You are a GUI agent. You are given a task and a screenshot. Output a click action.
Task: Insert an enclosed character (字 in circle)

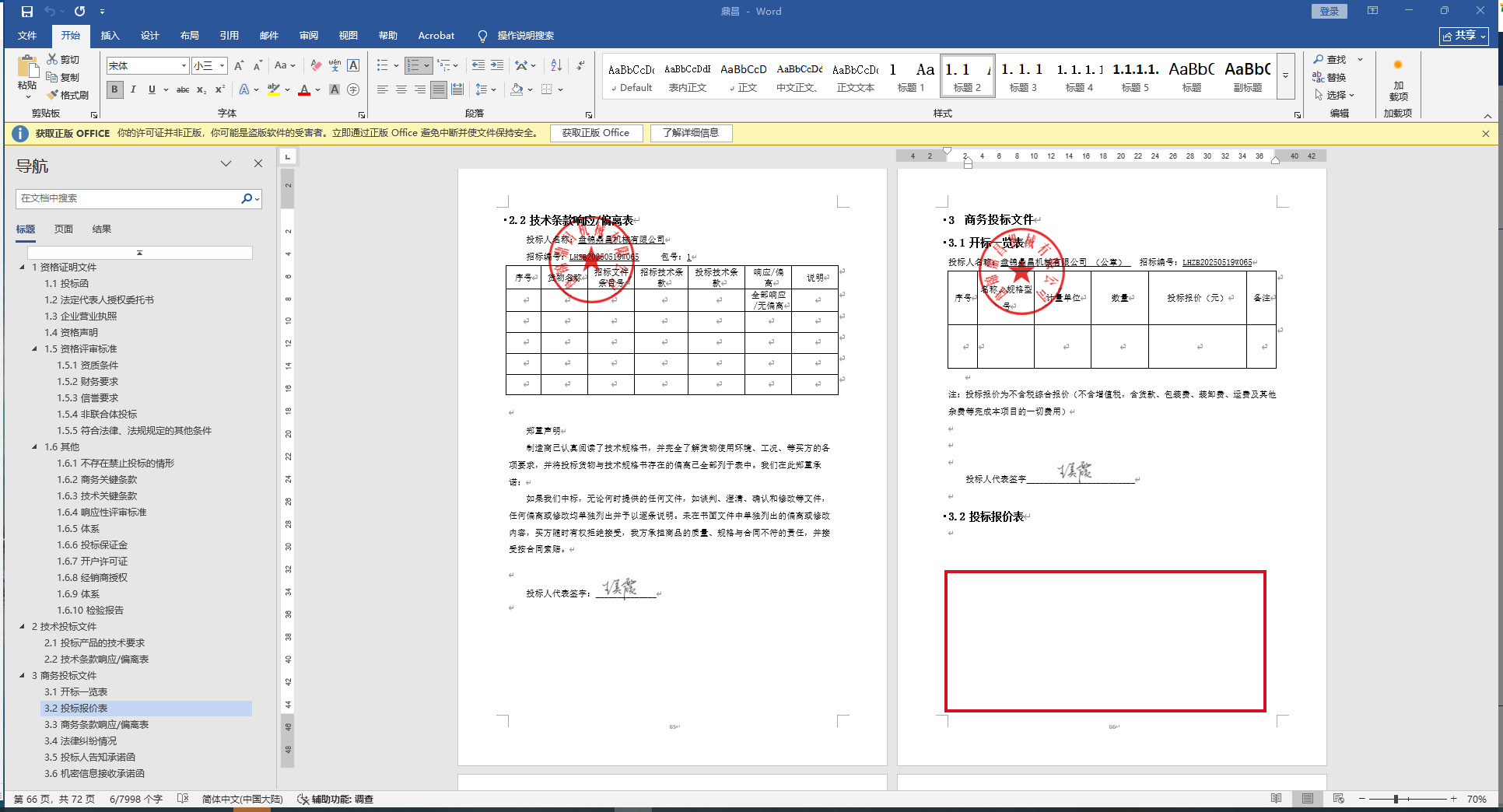pos(353,89)
